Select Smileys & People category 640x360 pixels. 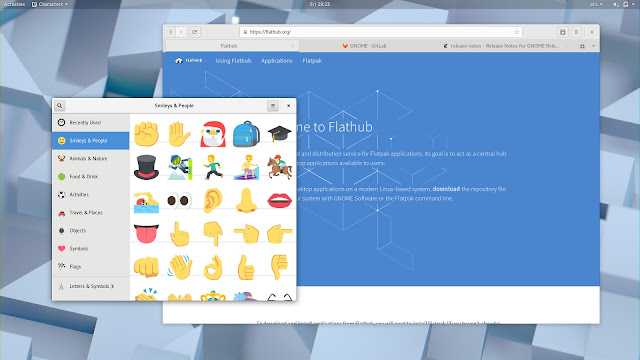[x=91, y=140]
